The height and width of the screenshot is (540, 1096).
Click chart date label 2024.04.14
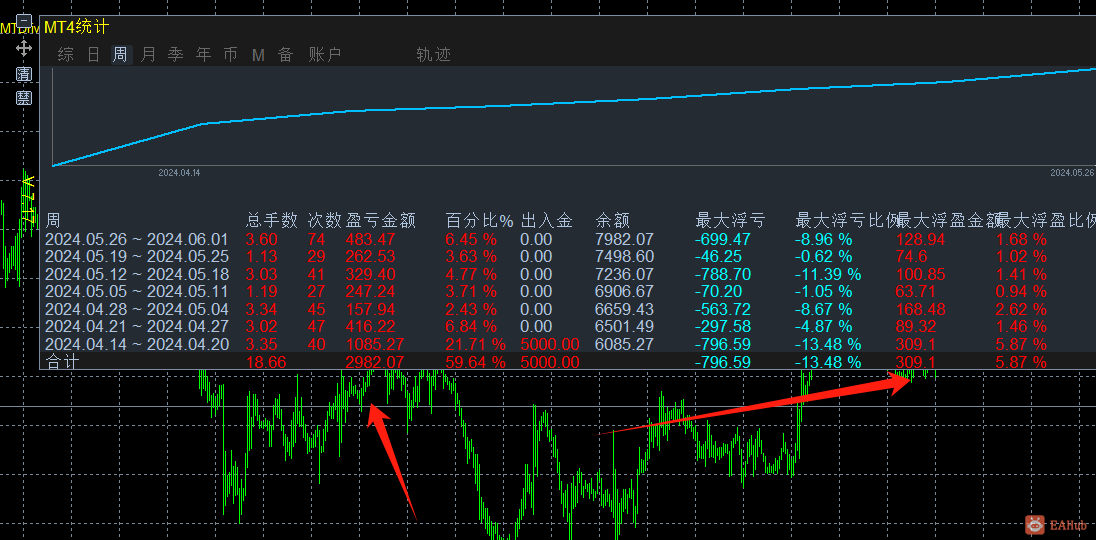179,173
